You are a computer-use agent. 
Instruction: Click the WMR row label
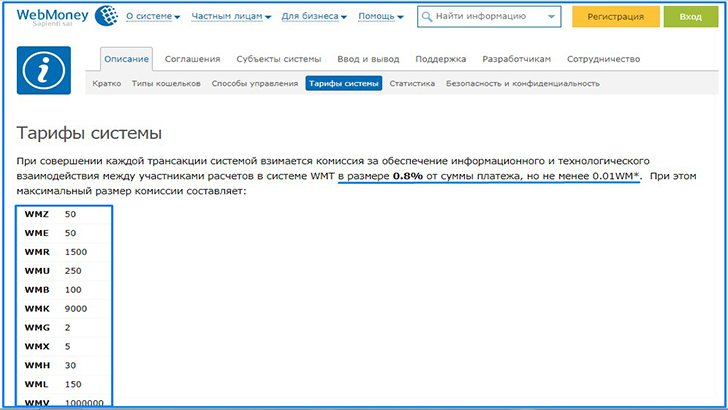pyautogui.click(x=37, y=252)
